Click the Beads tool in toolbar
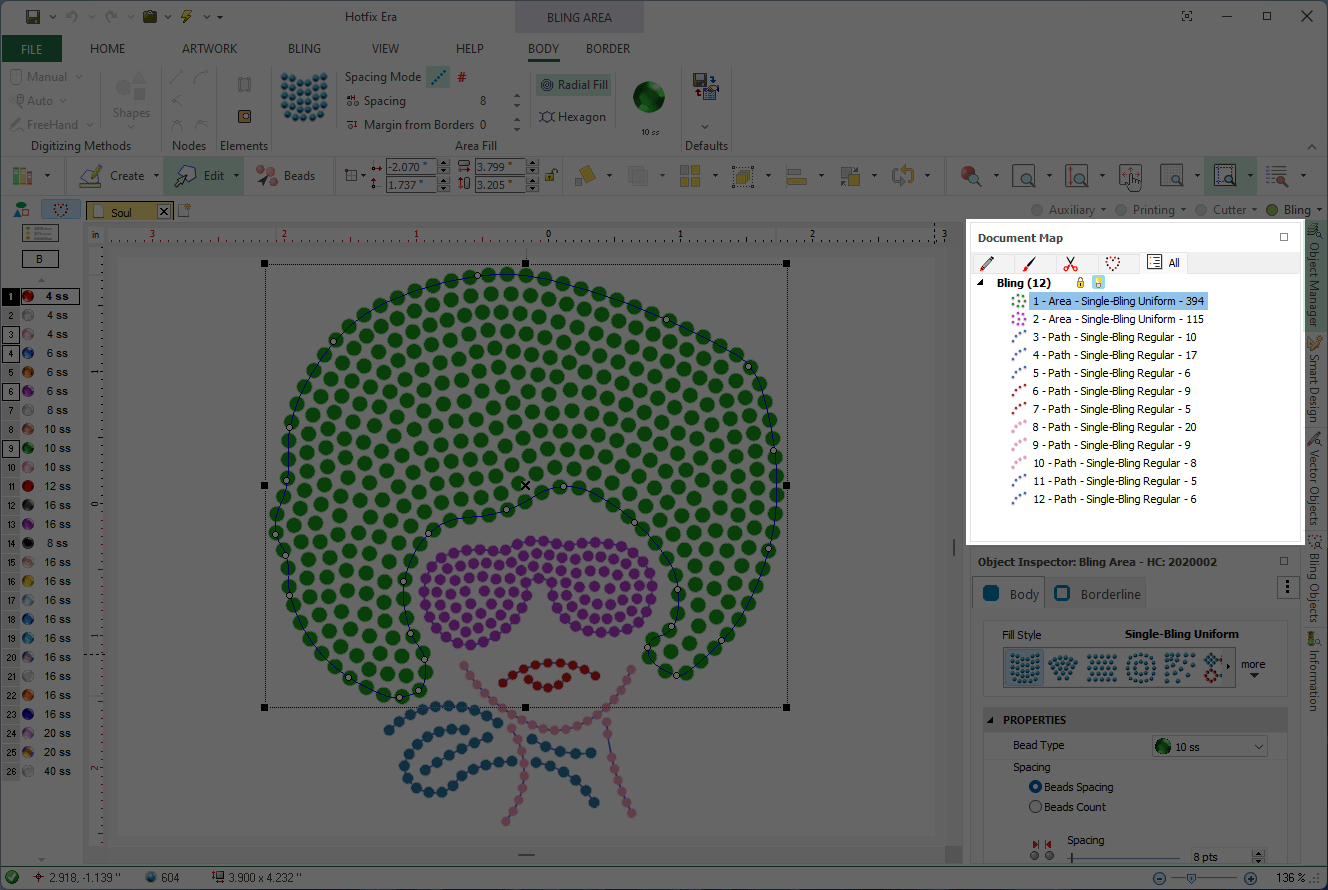This screenshot has width=1328, height=890. pos(286,176)
